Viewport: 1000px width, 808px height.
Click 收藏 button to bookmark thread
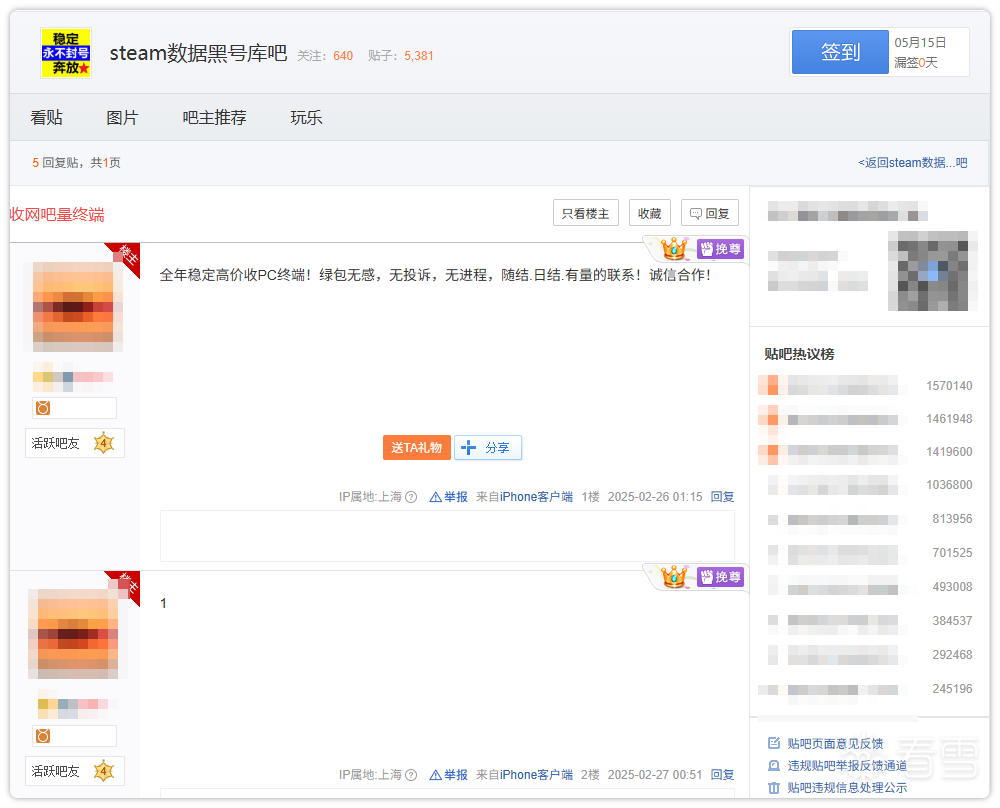(x=649, y=213)
